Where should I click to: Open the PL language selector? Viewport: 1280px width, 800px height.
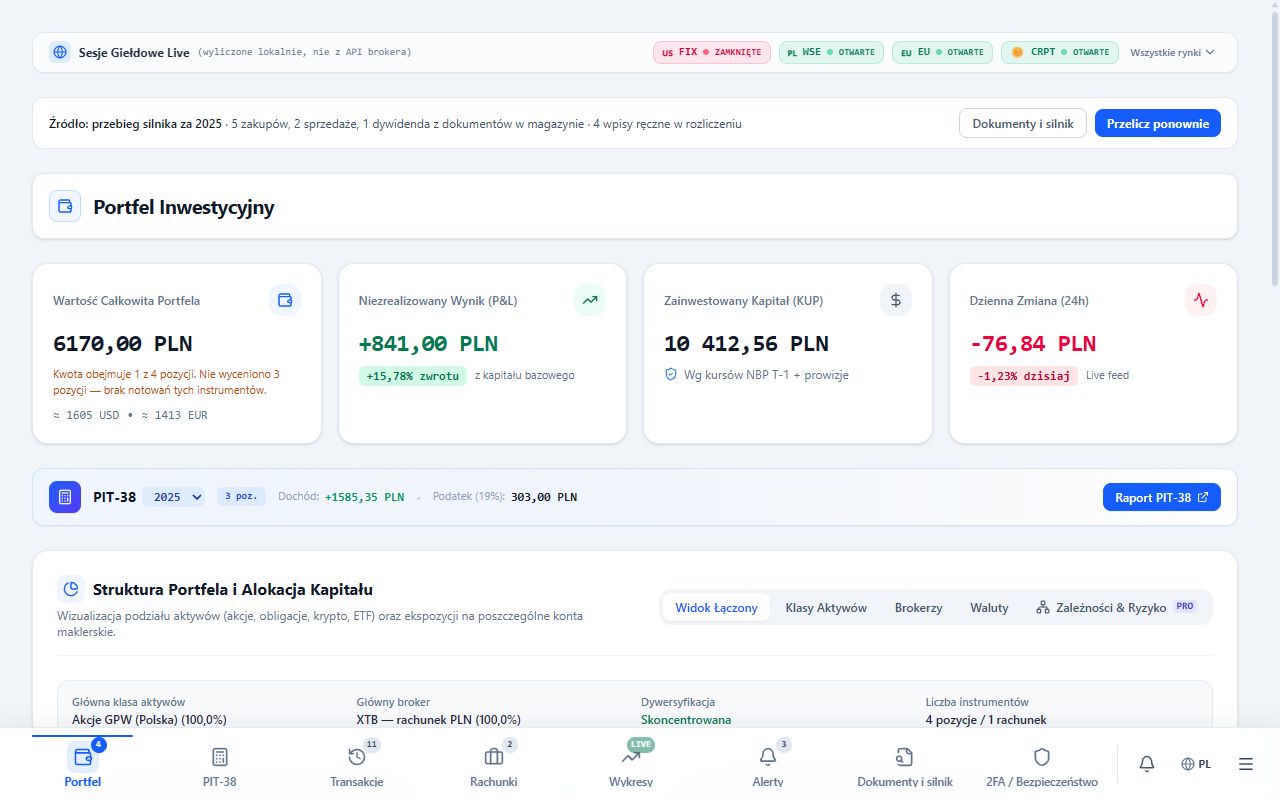(1196, 764)
